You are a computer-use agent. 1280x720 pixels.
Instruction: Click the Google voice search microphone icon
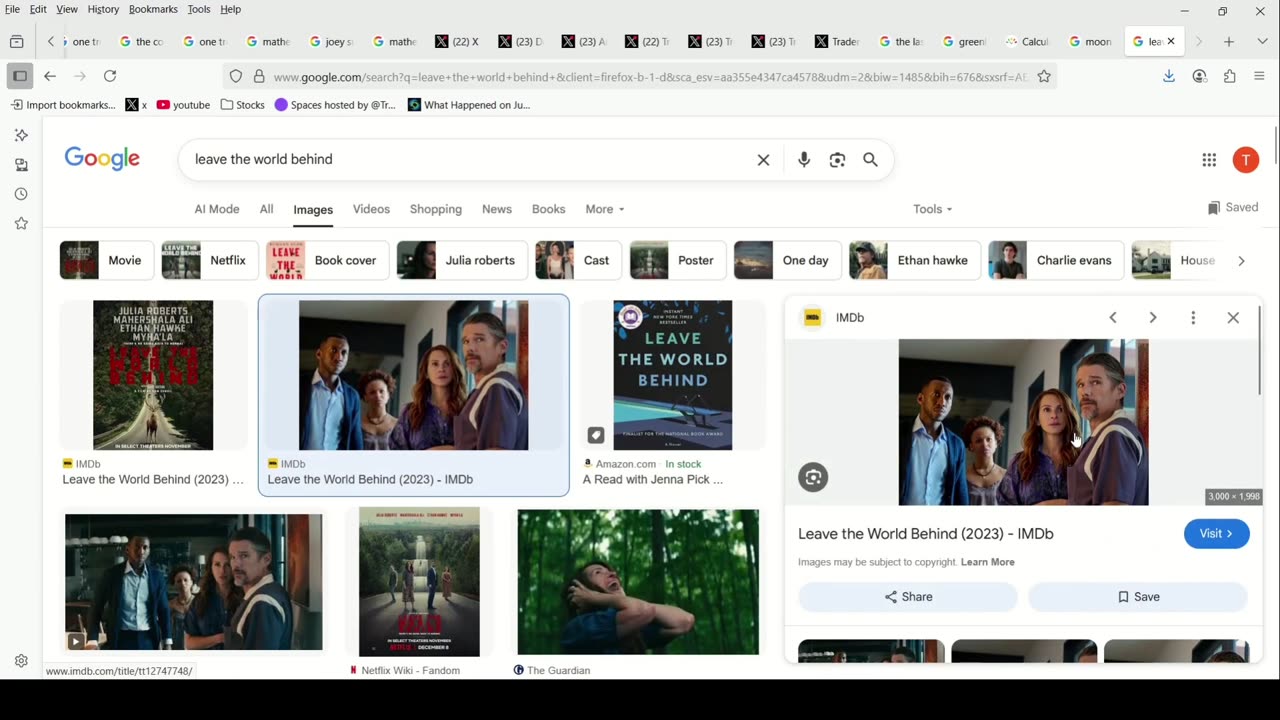[804, 160]
